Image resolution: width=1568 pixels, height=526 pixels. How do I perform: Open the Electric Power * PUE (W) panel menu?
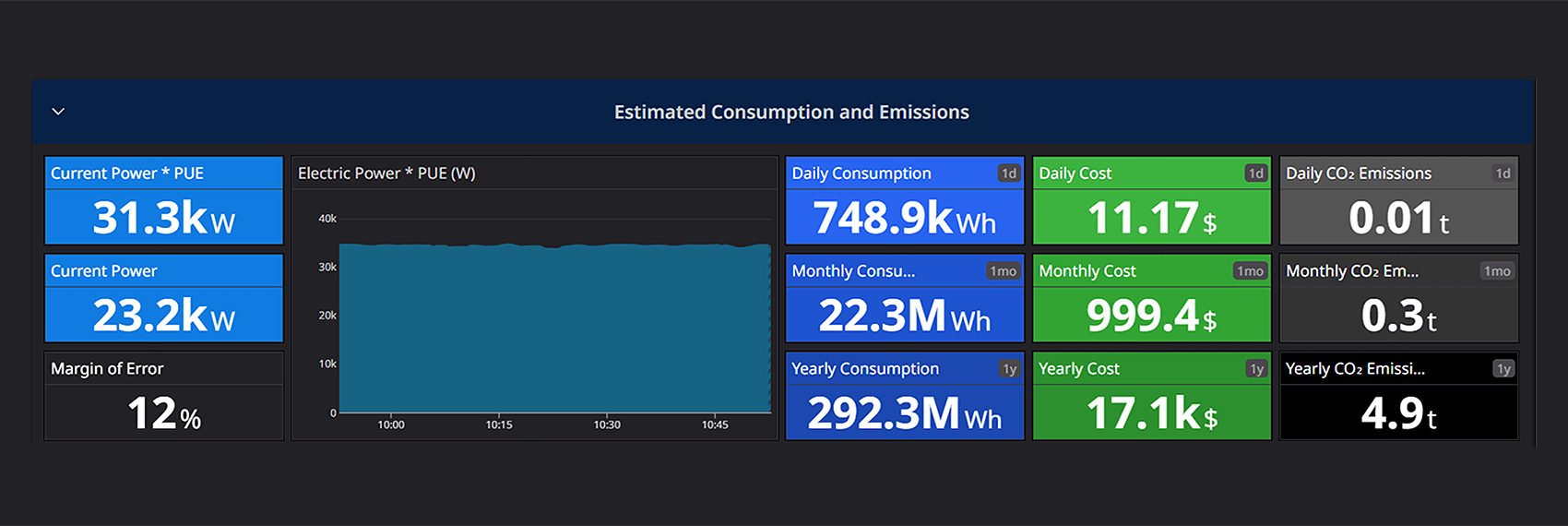[386, 173]
